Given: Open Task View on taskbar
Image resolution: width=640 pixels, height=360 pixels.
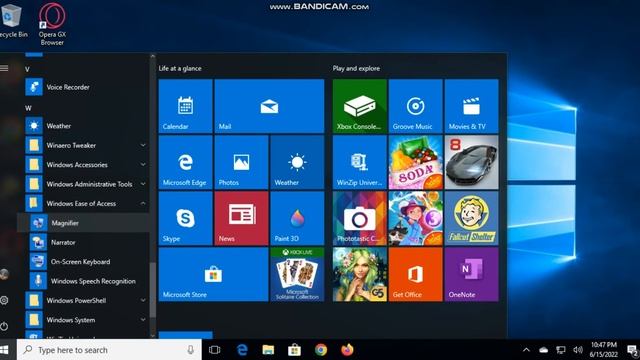Looking at the screenshot, I should (215, 350).
